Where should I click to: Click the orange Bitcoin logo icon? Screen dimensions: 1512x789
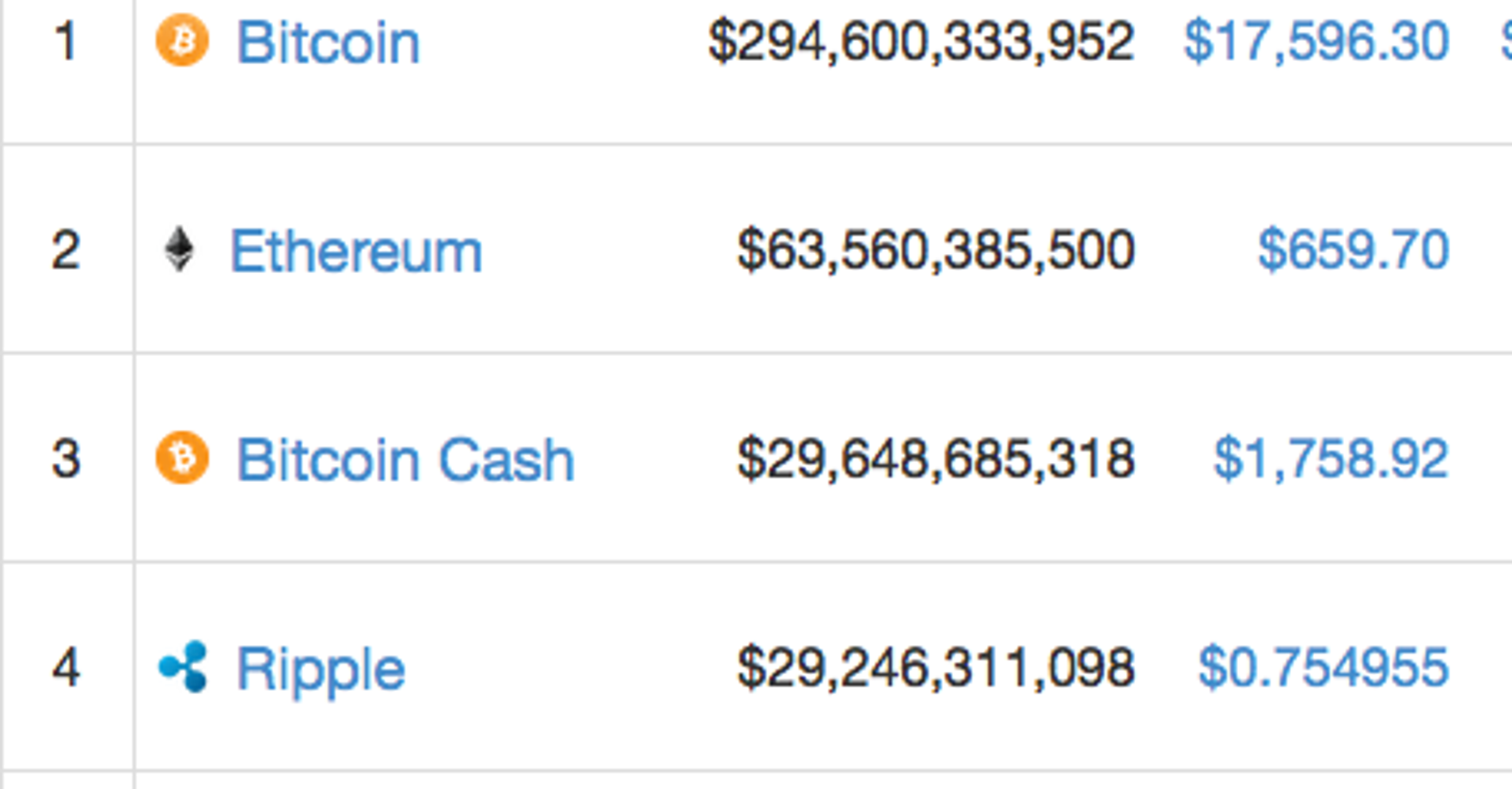[182, 40]
